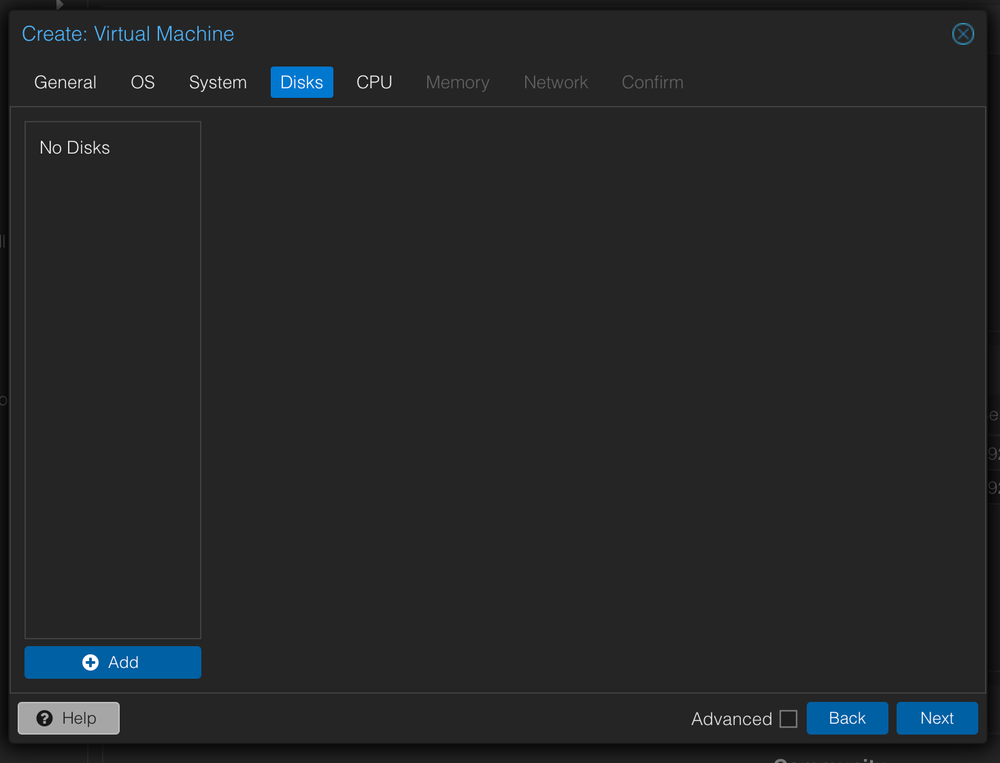Open the CPU tab
The image size is (1000, 763).
(x=374, y=82)
